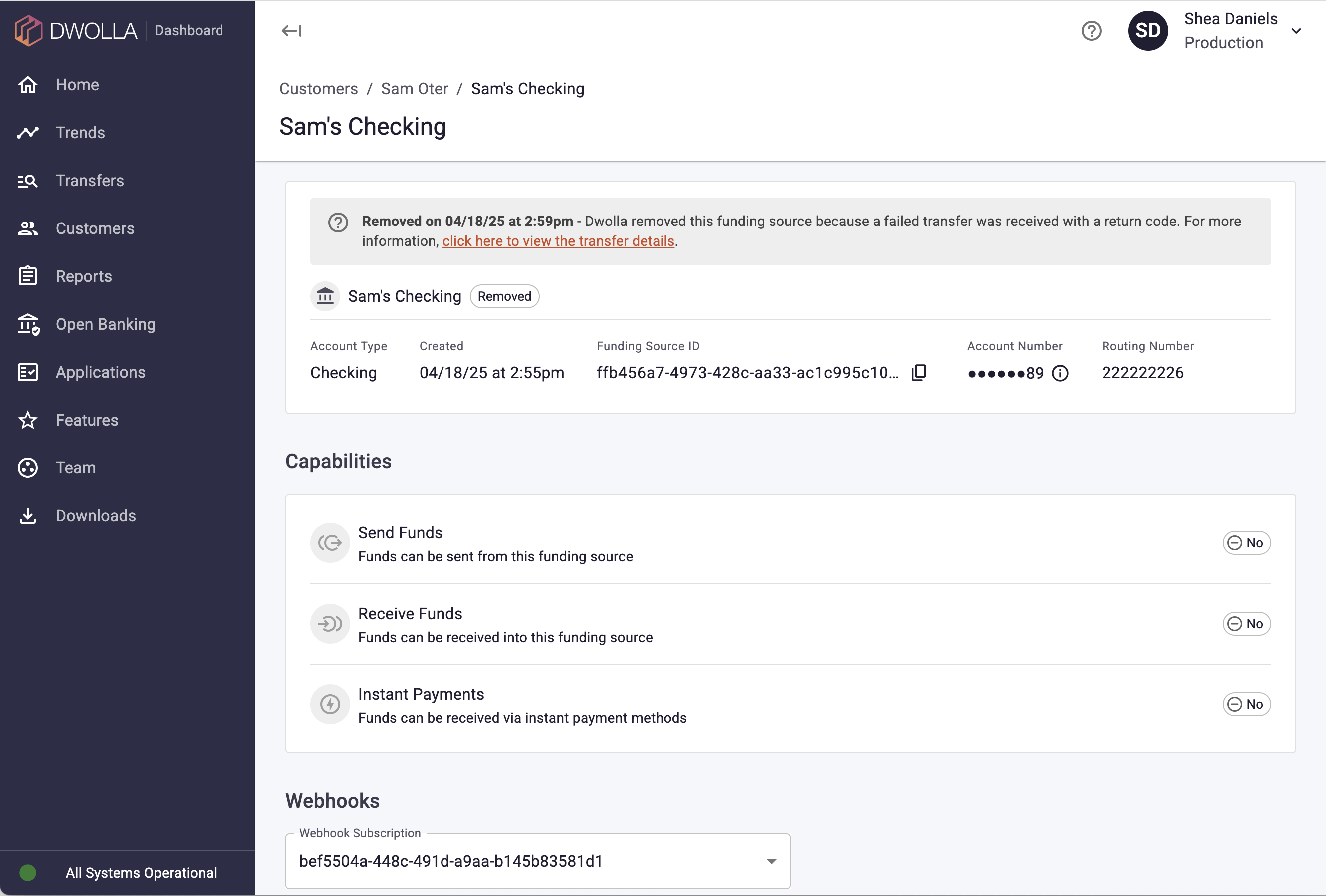Screen dimensions: 1326x896
Task: Click the bank icon beside Sam's Checking
Action: (325, 296)
